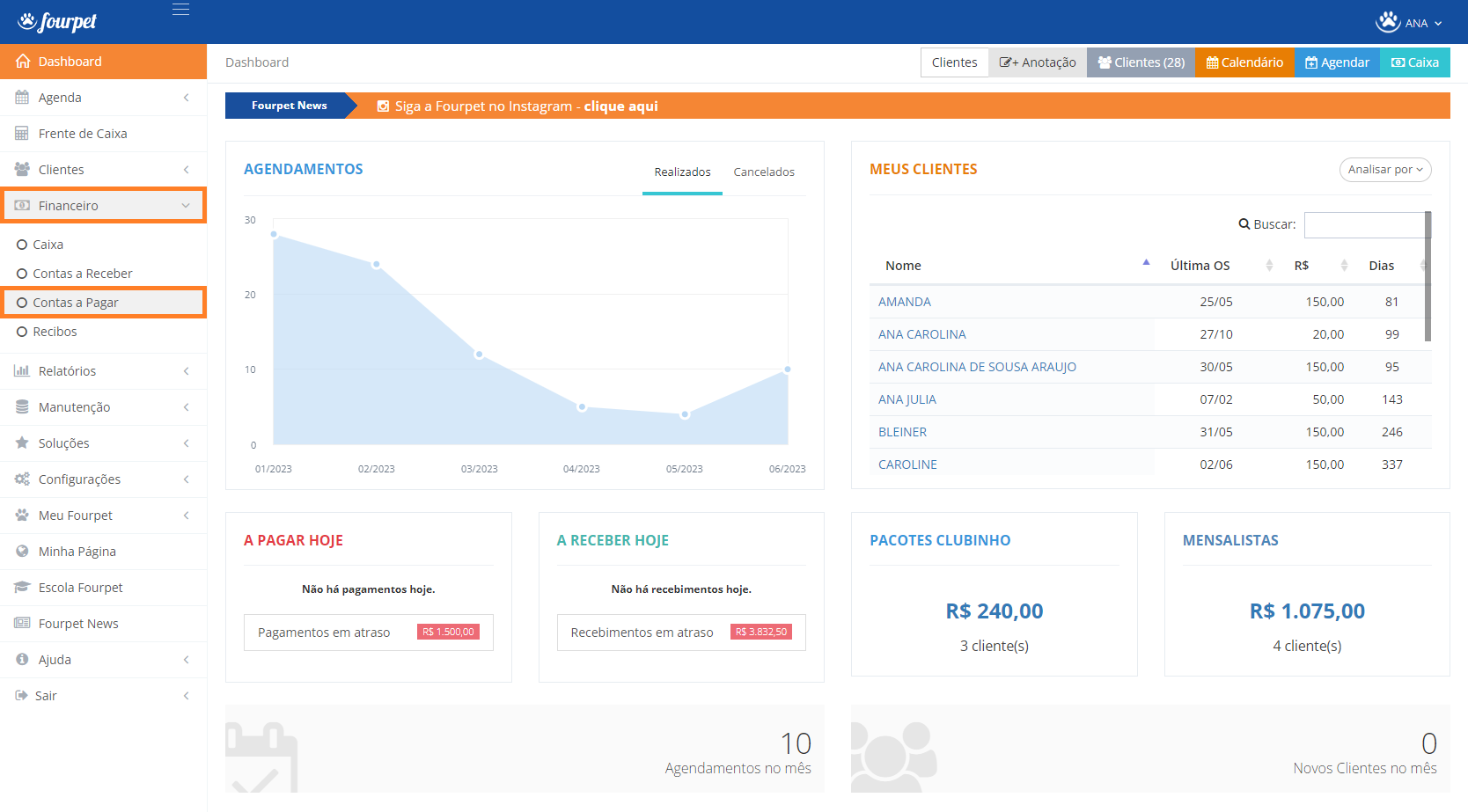The height and width of the screenshot is (812, 1468).
Task: Sort clients by R$ column arrows
Action: 1344,266
